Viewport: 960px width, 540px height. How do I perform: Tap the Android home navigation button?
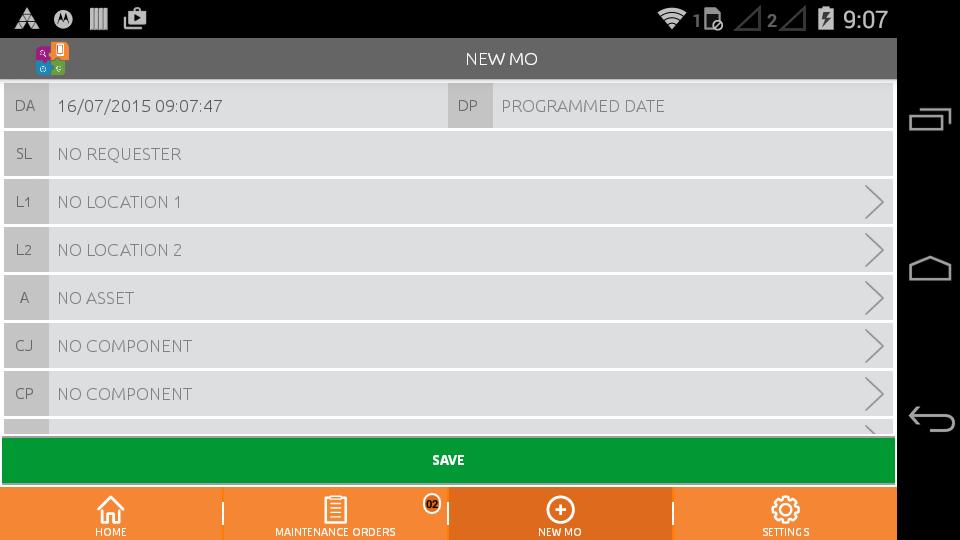point(930,268)
